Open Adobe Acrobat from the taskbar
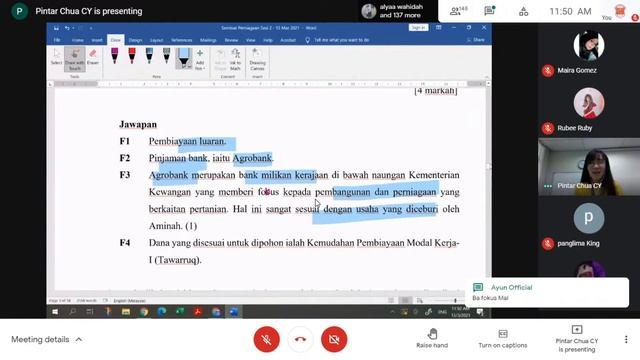The image size is (640, 360). [x=198, y=312]
